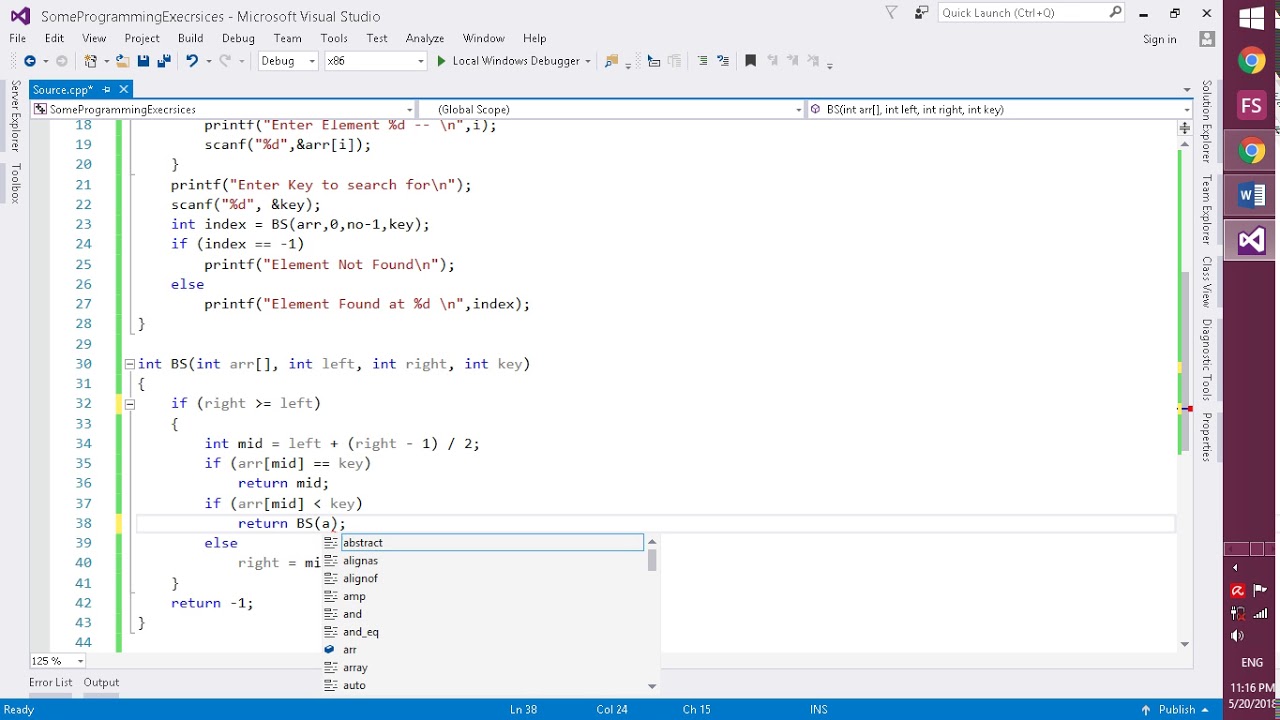The height and width of the screenshot is (720, 1280).
Task: Open the FS app in the taskbar
Action: point(1252,106)
